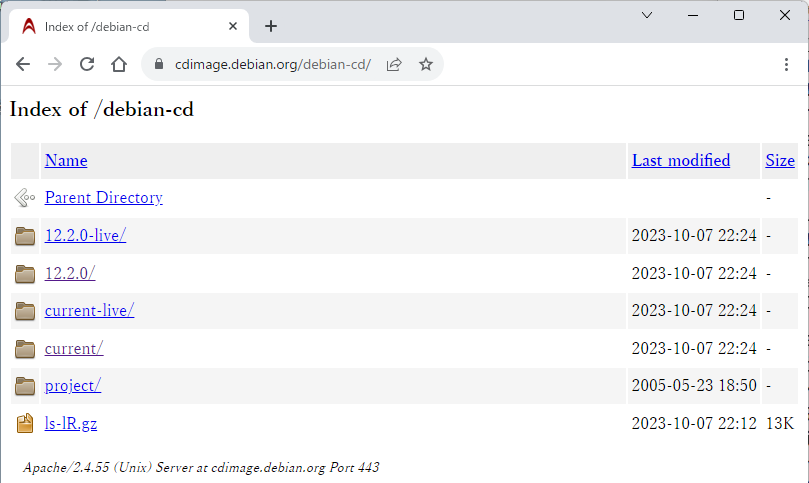Click folder icon beside project/

(25, 386)
